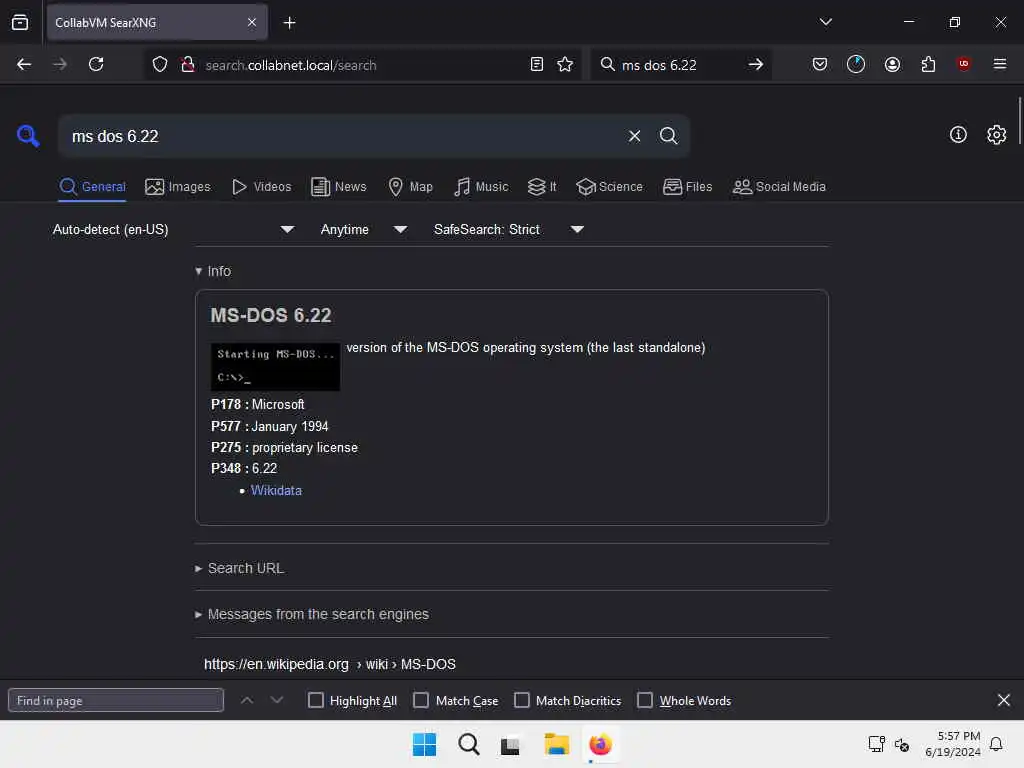This screenshot has height=768, width=1024.
Task: Click the page vertical scrollbar
Action: 1019,121
